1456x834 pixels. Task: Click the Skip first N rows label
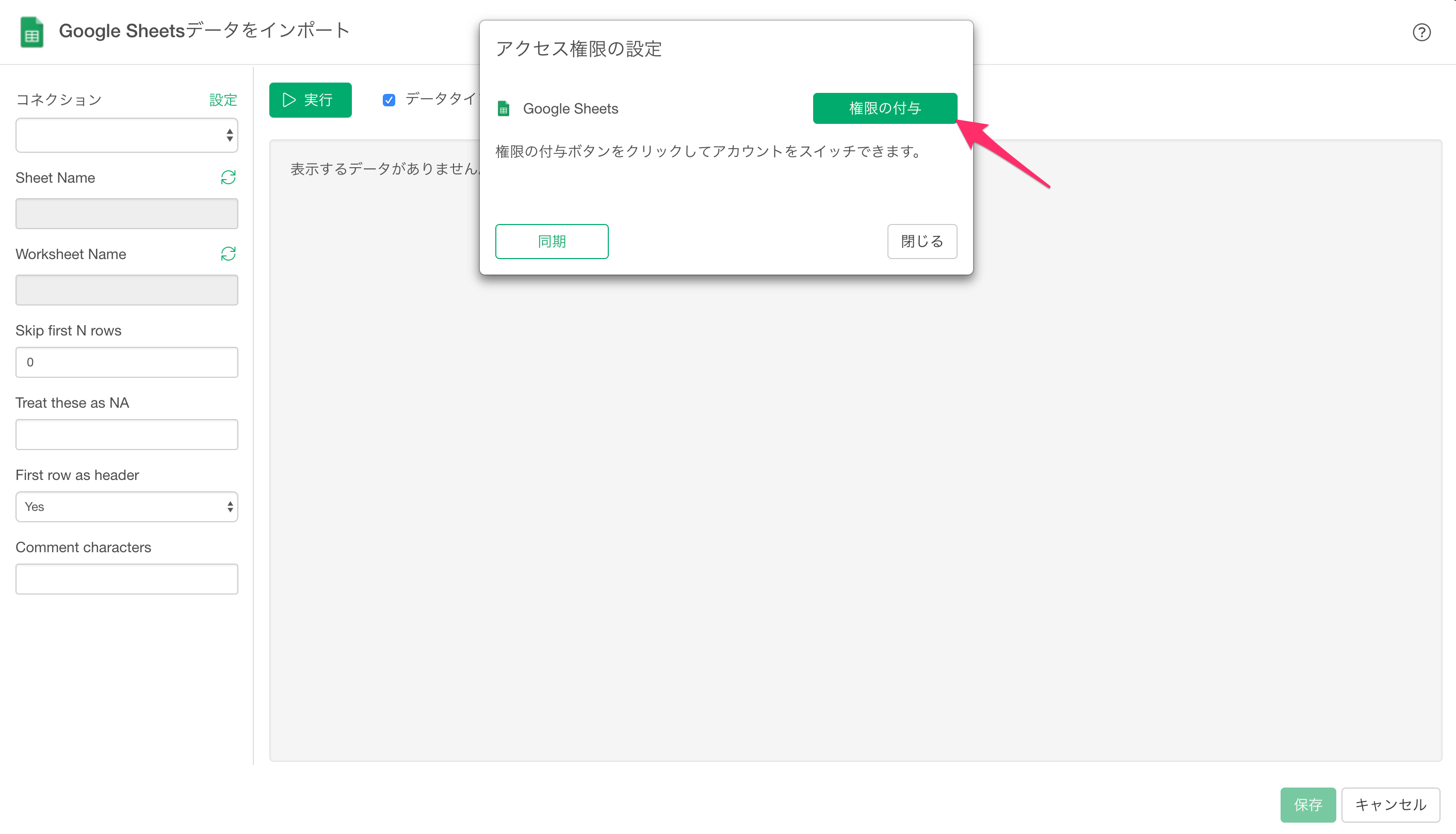click(68, 330)
